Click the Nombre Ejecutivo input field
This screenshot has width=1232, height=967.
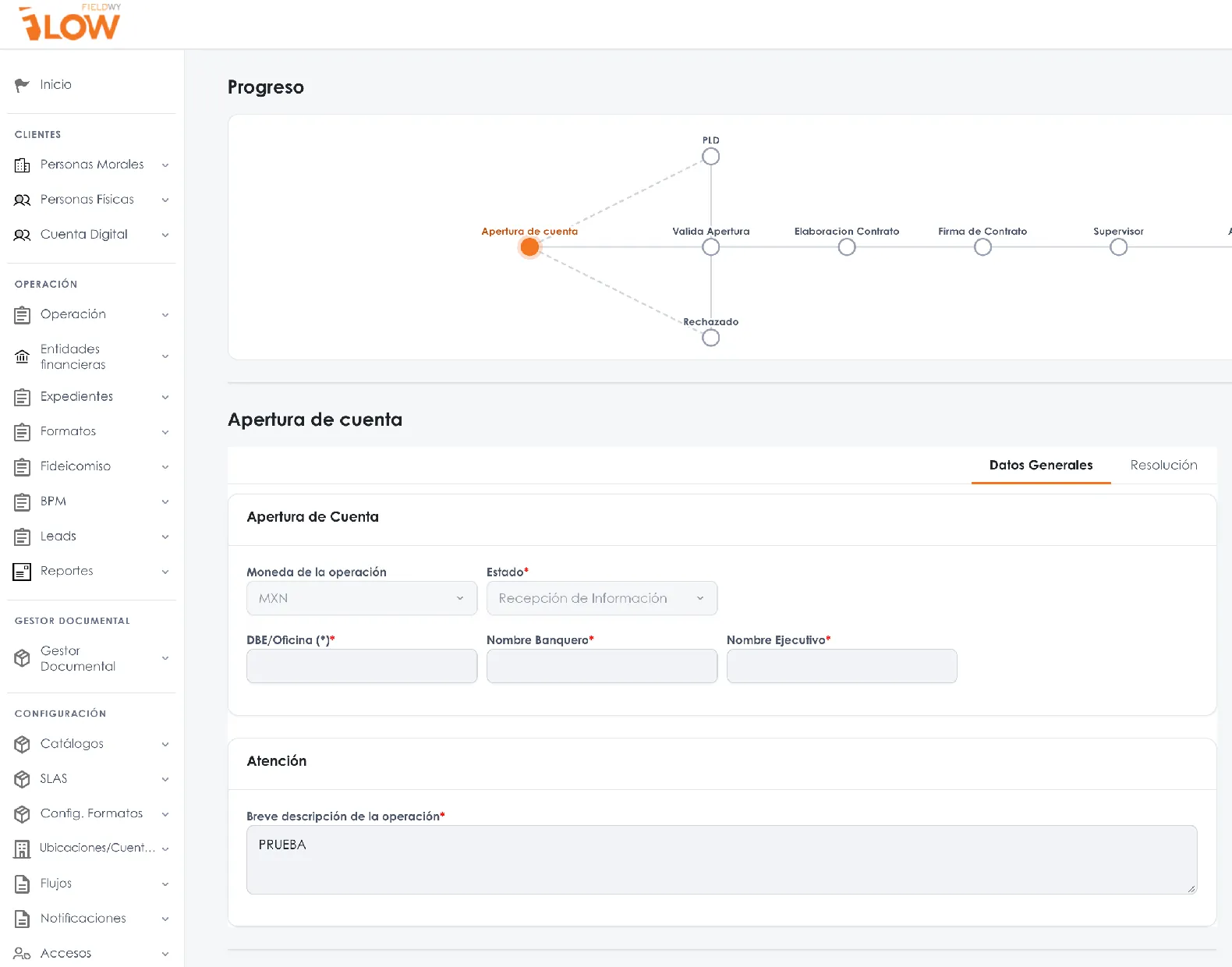coord(842,666)
